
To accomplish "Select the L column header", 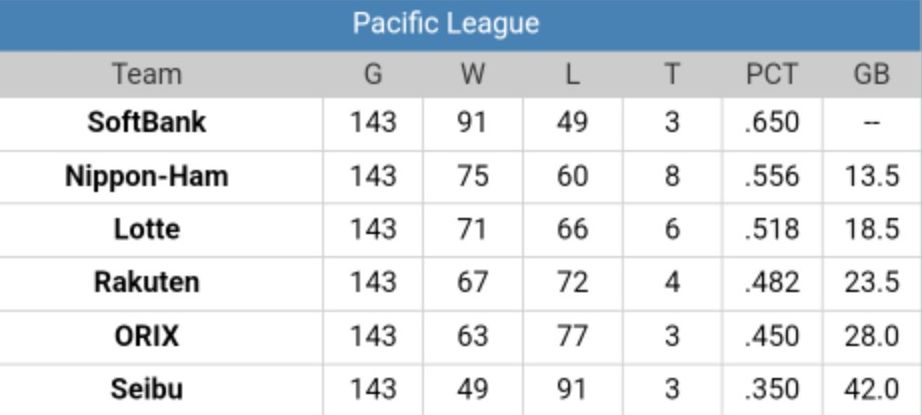I will [x=571, y=74].
